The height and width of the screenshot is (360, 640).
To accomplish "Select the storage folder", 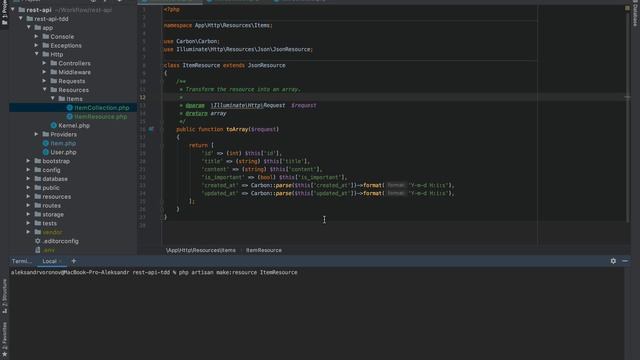I will (x=53, y=215).
